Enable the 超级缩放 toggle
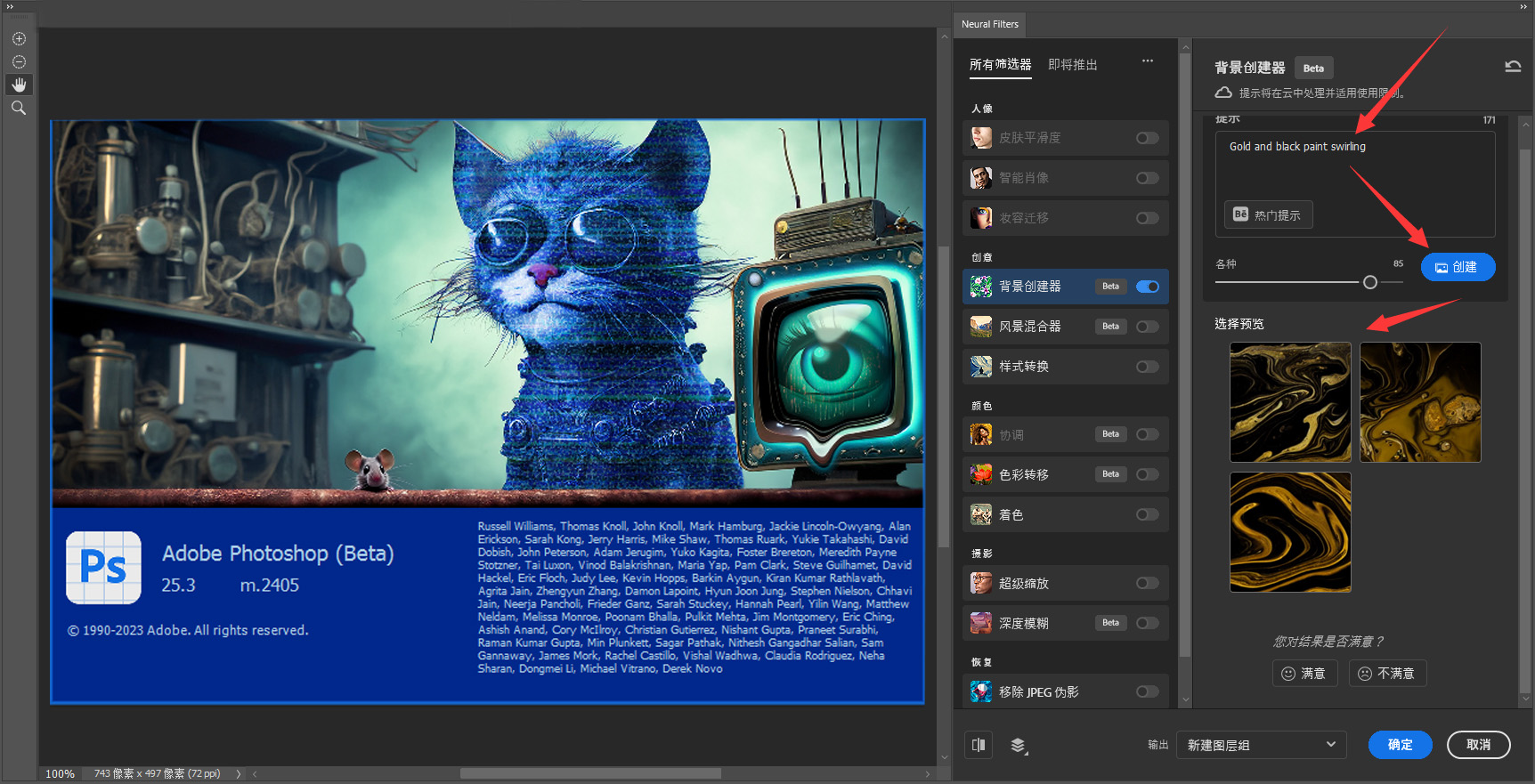 coord(1148,583)
